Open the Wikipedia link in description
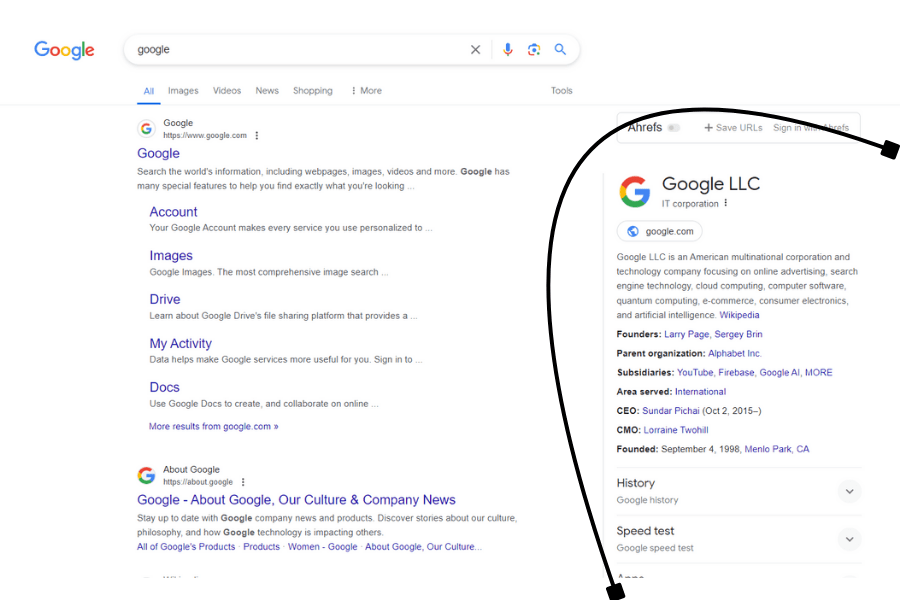 click(739, 315)
